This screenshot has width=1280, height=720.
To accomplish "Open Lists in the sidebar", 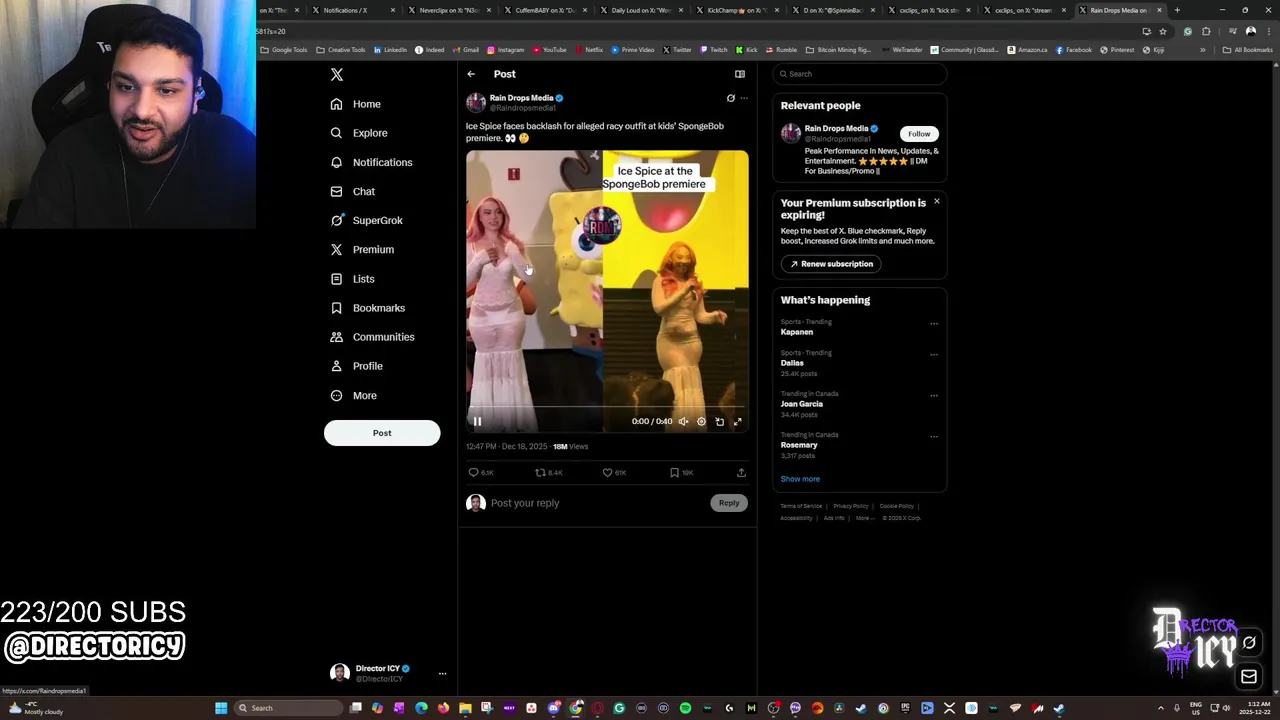I will 352,279.
